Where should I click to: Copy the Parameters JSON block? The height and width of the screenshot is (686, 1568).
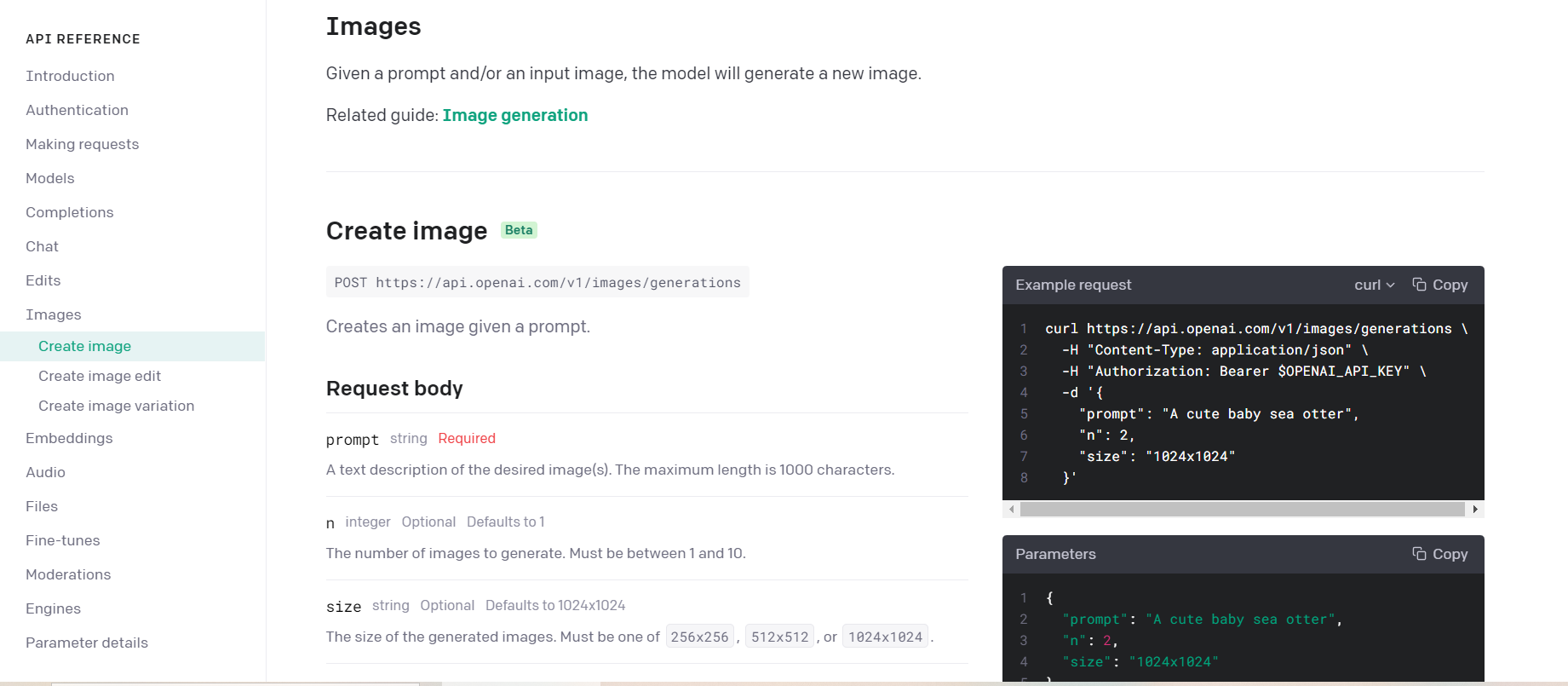(x=1440, y=554)
